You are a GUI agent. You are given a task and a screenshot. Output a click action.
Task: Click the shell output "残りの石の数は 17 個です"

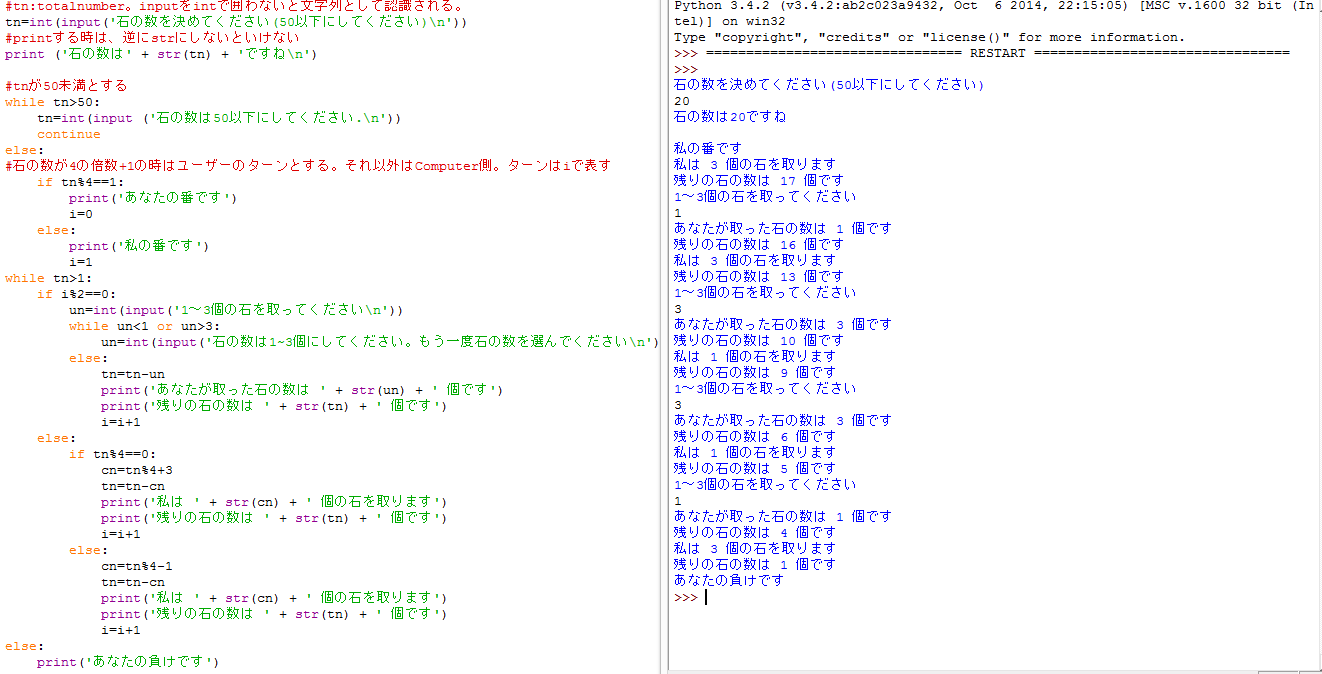[758, 181]
